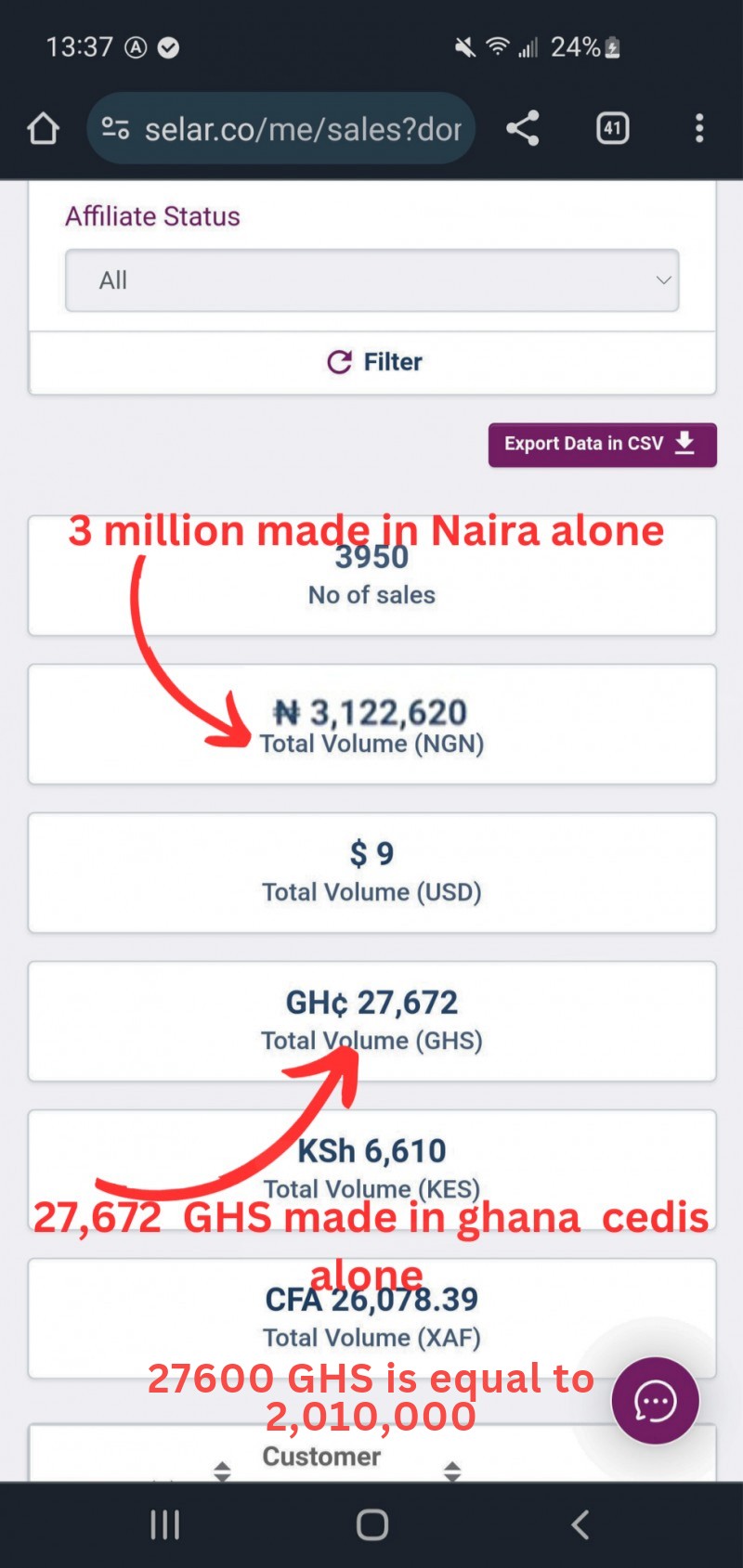This screenshot has height=1568, width=743.
Task: Select the No of sales card
Action: 371,576
